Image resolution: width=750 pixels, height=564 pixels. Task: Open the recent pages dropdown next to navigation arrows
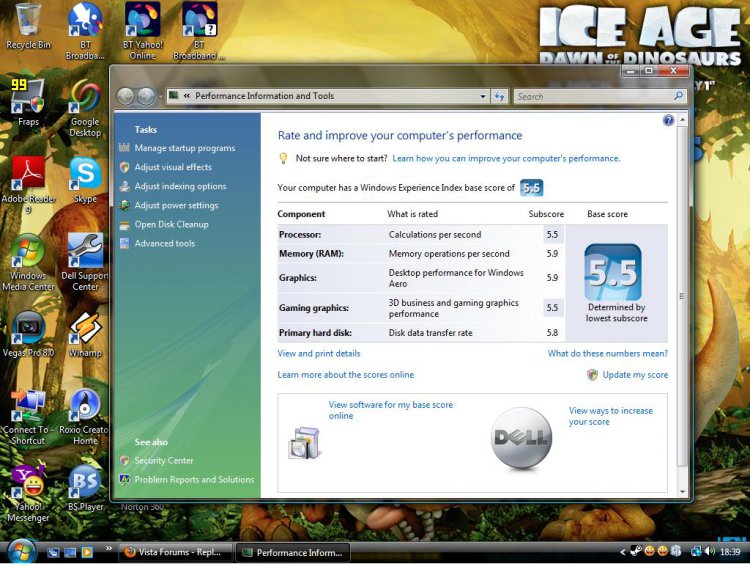pos(160,96)
